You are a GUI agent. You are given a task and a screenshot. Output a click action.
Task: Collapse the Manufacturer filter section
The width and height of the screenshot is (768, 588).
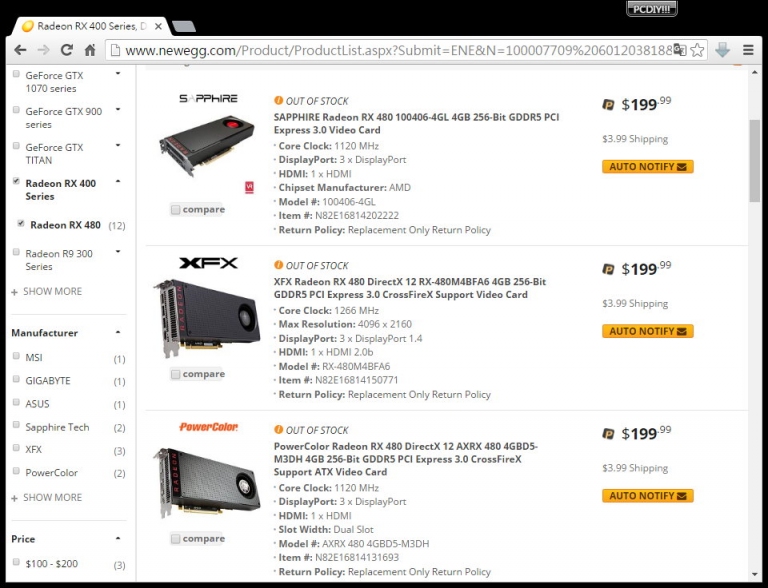[118, 332]
